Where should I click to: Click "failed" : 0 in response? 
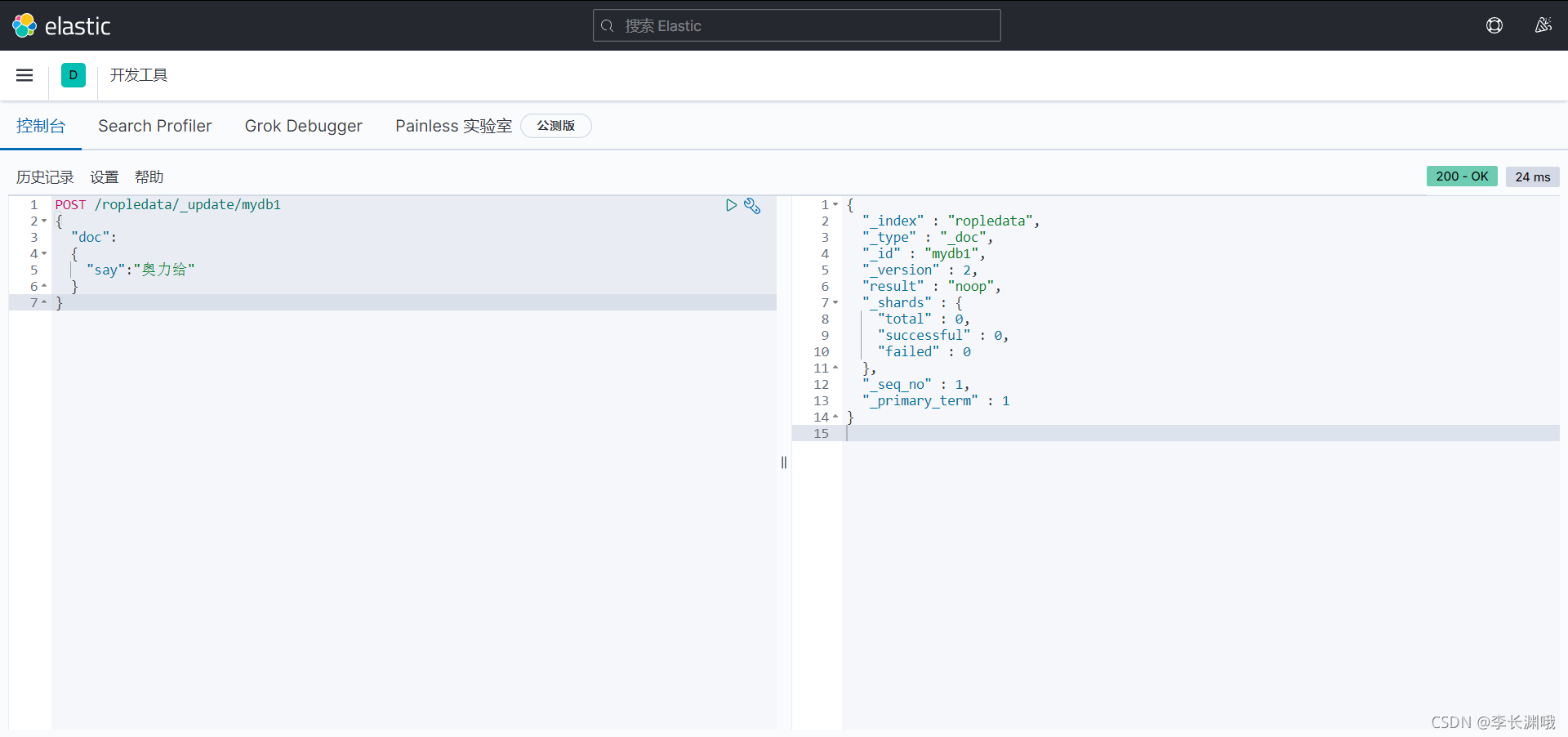coord(924,351)
